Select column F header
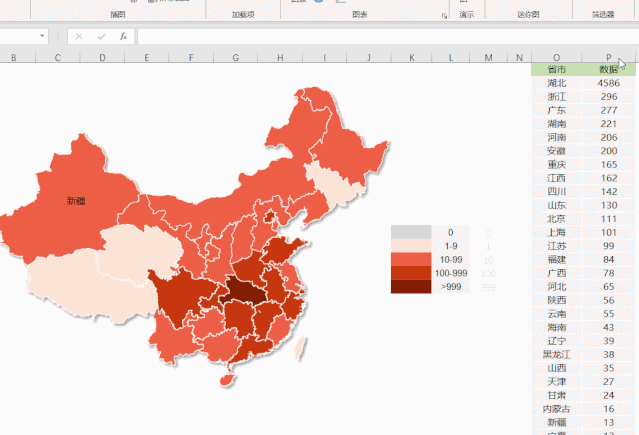The image size is (639, 435). point(191,57)
